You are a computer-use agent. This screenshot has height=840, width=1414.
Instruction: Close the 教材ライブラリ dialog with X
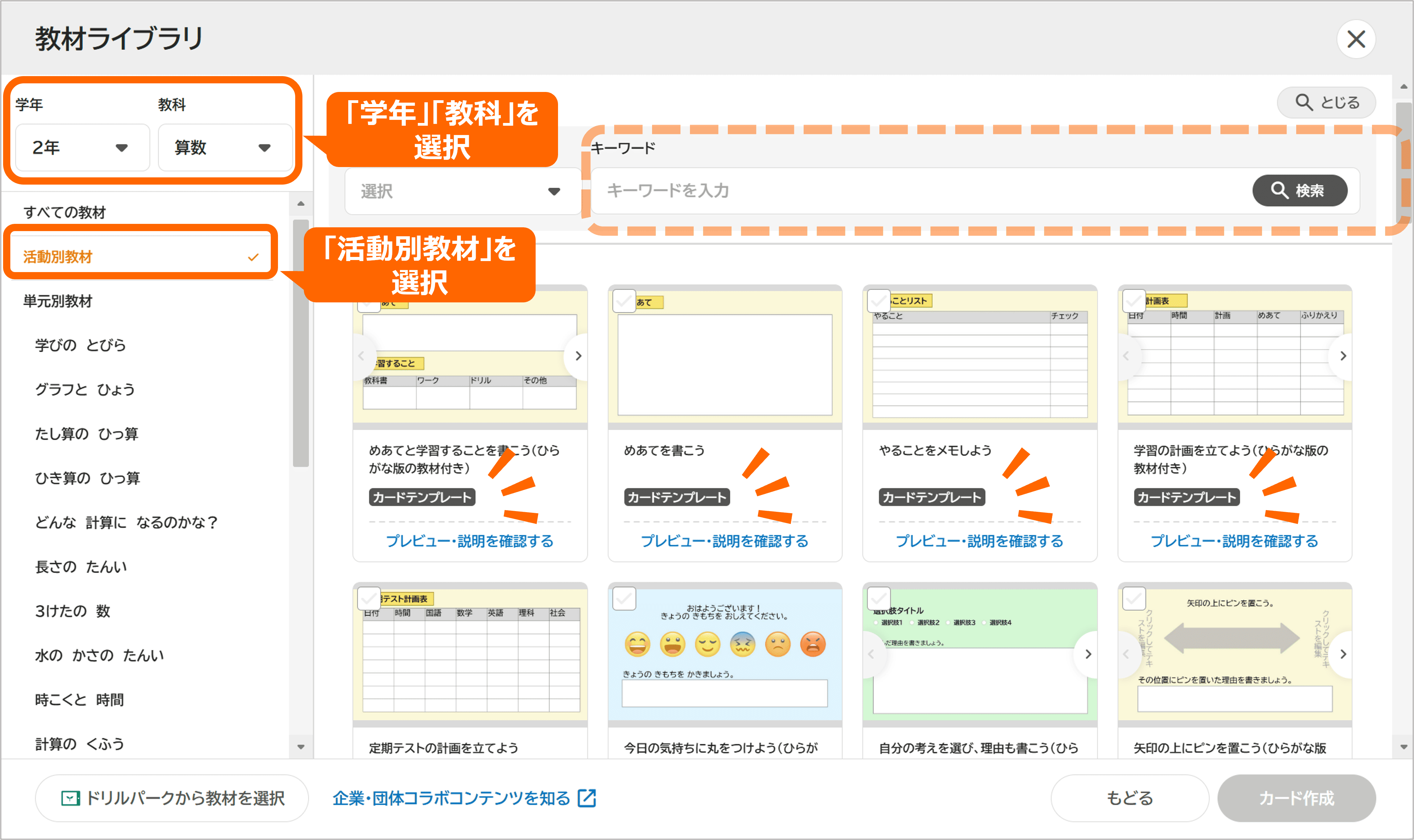(x=1356, y=39)
